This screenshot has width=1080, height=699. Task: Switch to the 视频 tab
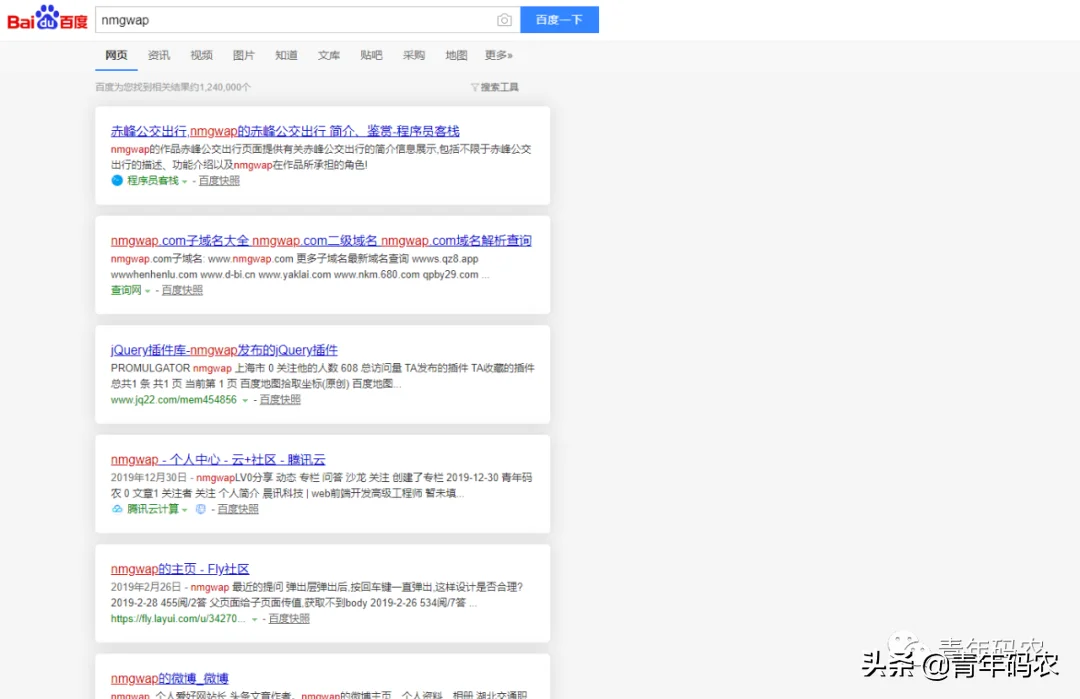coord(201,55)
